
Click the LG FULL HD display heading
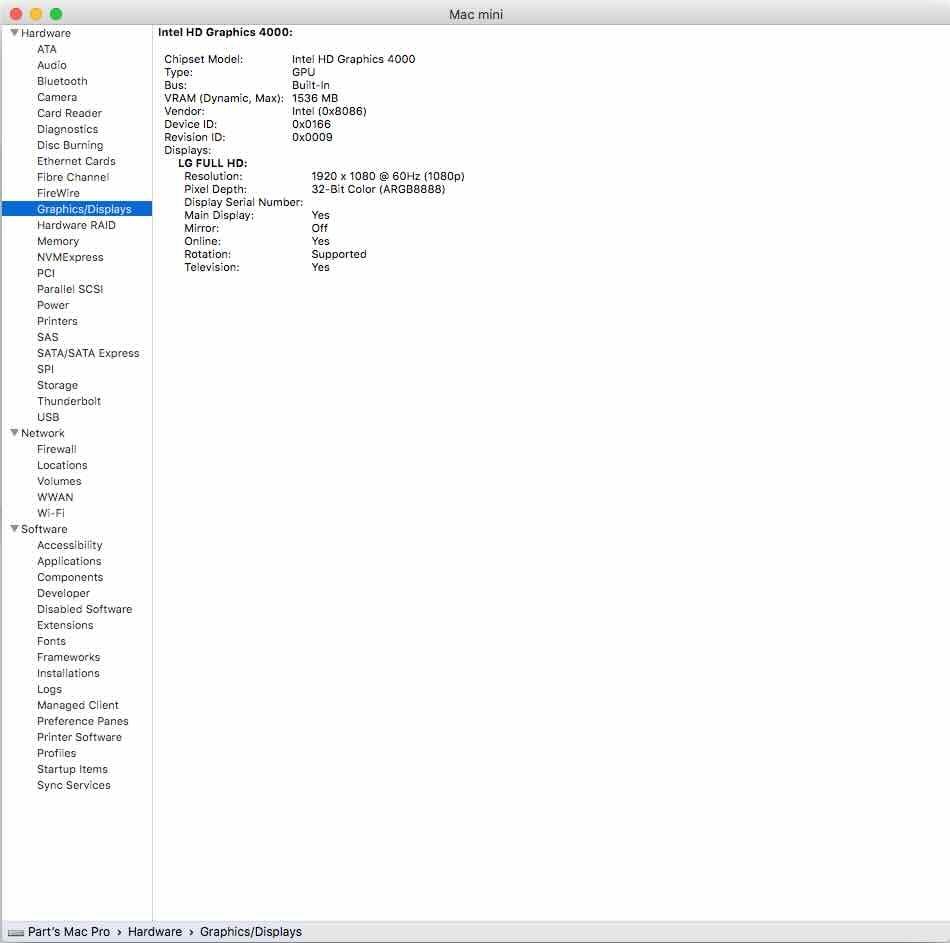(x=212, y=164)
